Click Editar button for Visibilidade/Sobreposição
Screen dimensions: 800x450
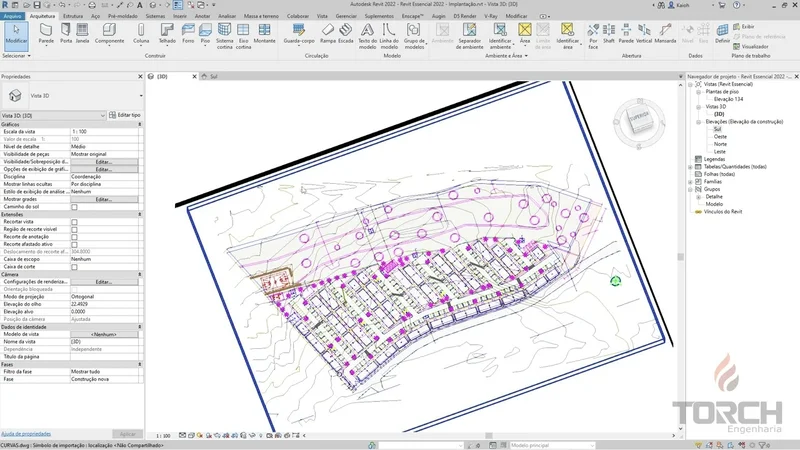(103, 162)
